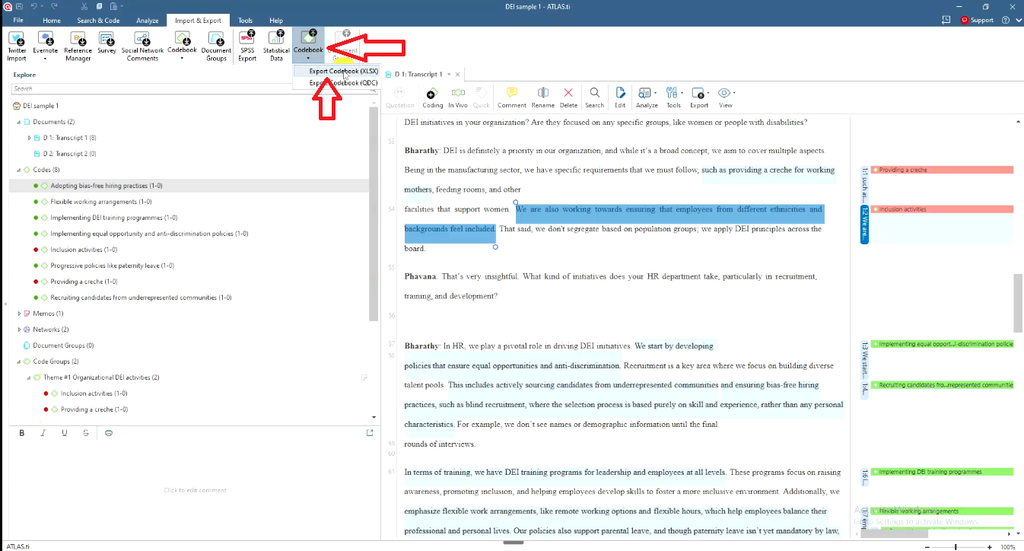1024x551 pixels.
Task: Click the zoom in plus button
Action: 989,547
